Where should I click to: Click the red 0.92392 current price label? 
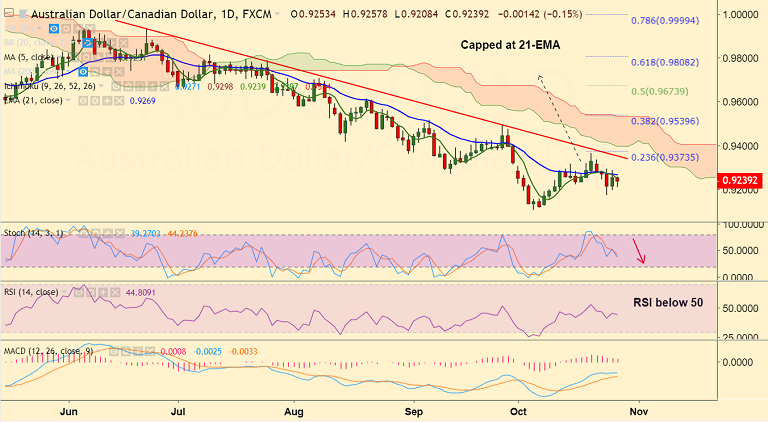pyautogui.click(x=739, y=180)
